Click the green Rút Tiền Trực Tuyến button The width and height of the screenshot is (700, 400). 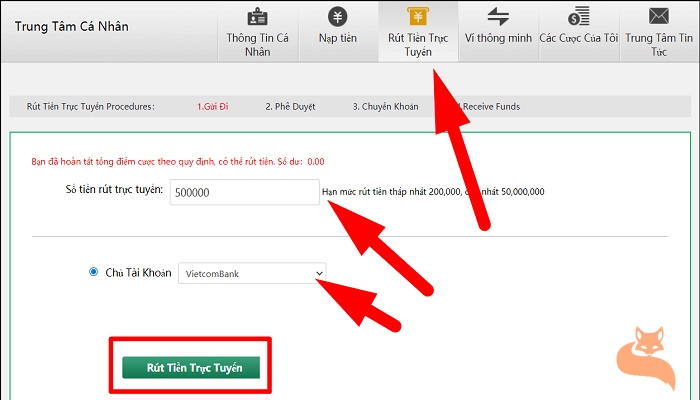click(x=191, y=367)
